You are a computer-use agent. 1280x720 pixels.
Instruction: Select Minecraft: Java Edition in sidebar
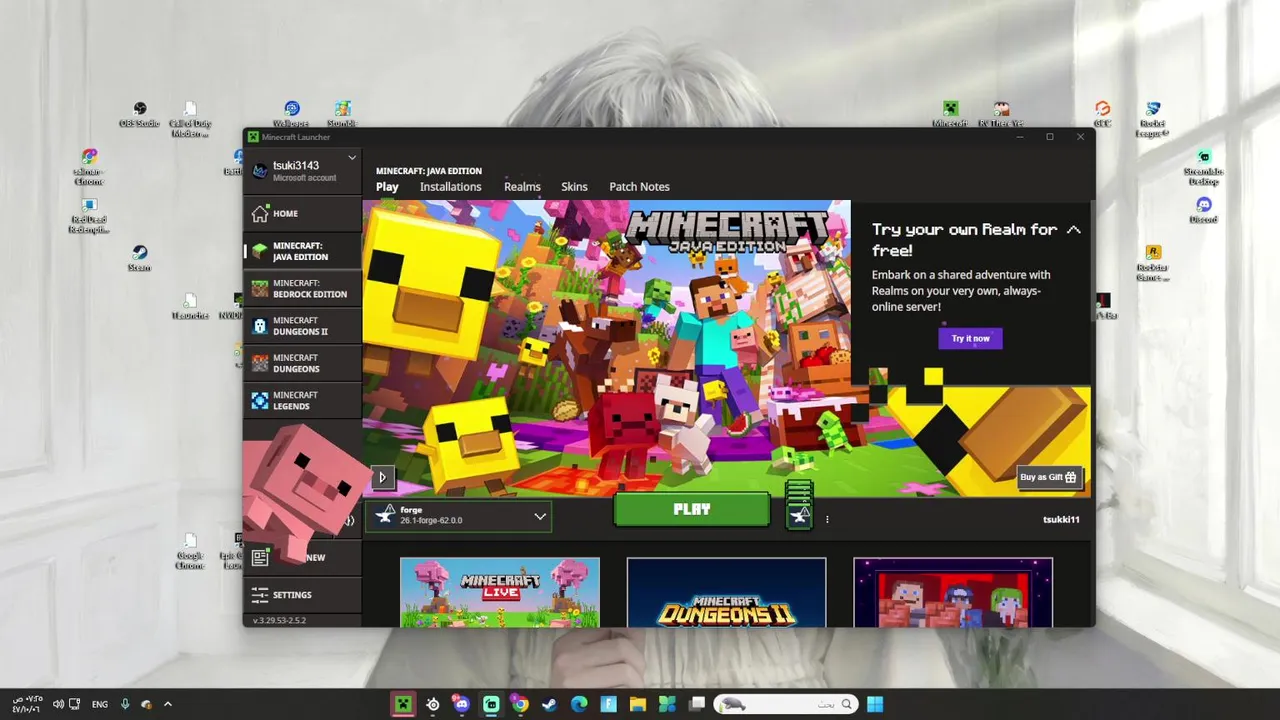pos(302,251)
